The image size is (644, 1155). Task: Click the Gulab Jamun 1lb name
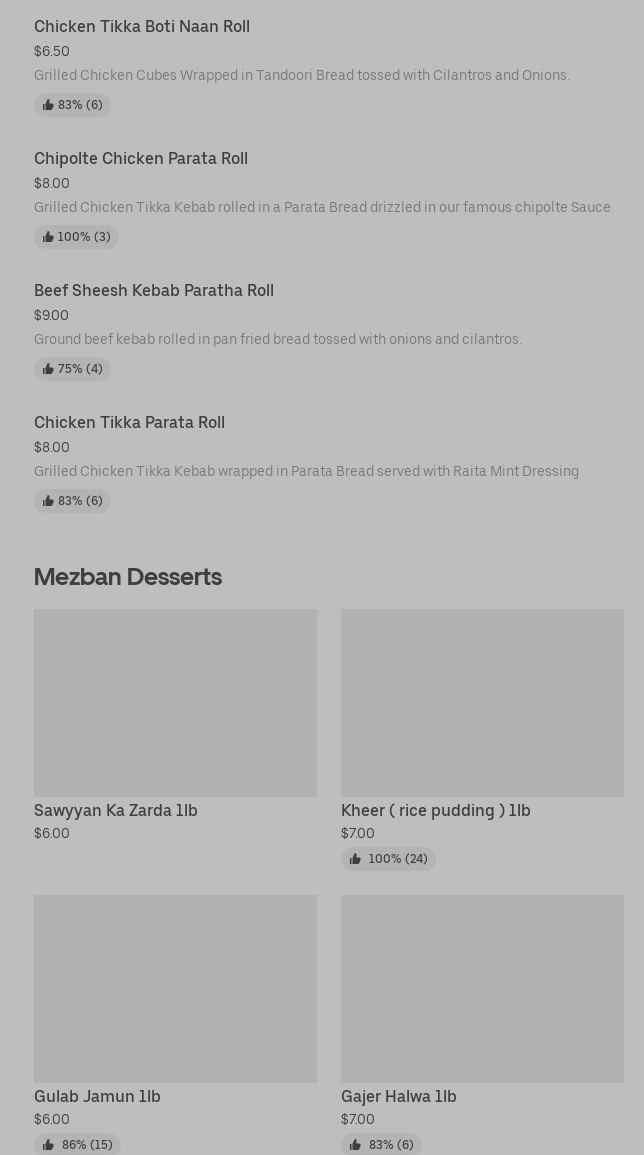97,1097
